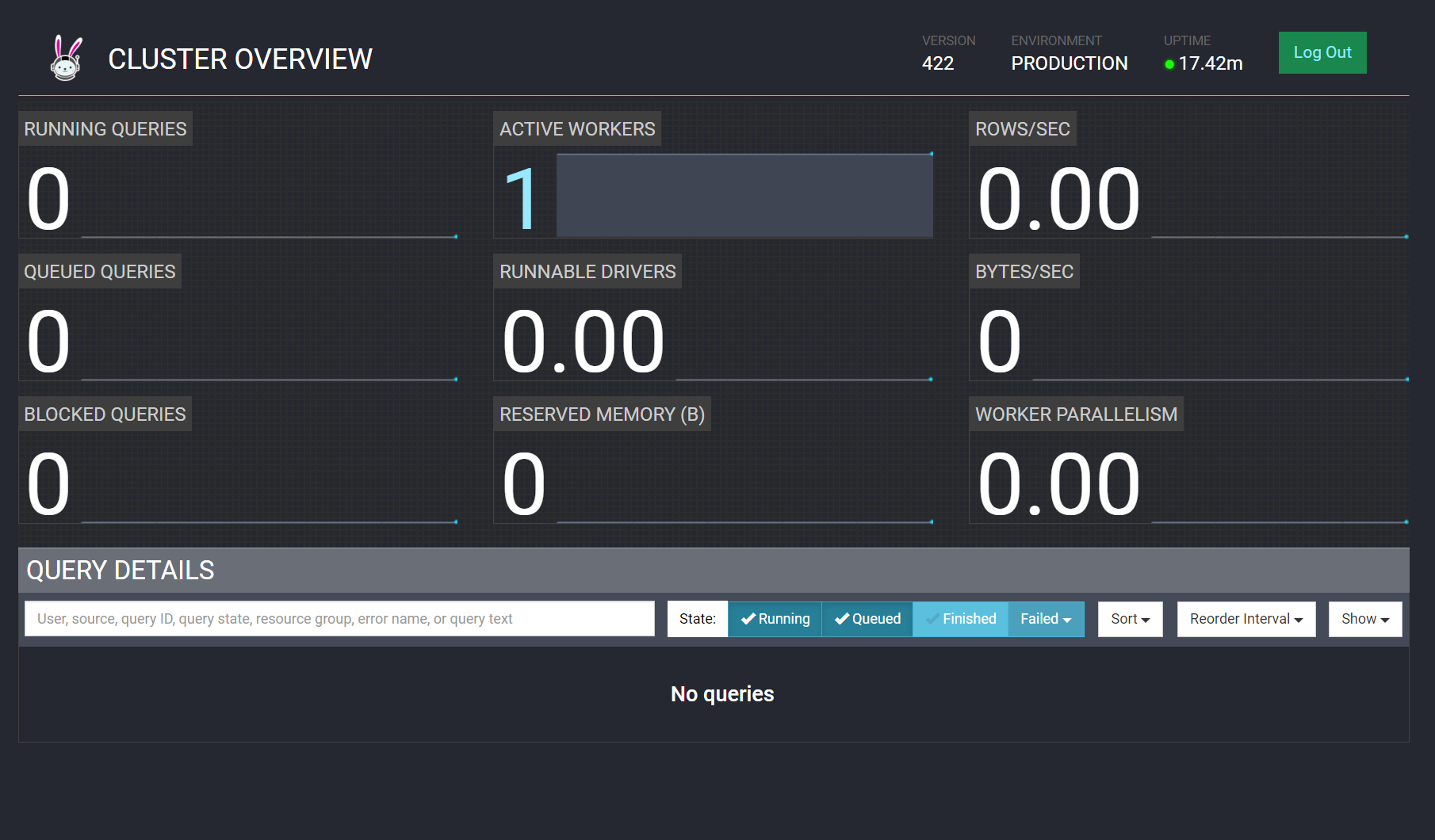Expand the Reorder Interval dropdown

pyautogui.click(x=1246, y=619)
